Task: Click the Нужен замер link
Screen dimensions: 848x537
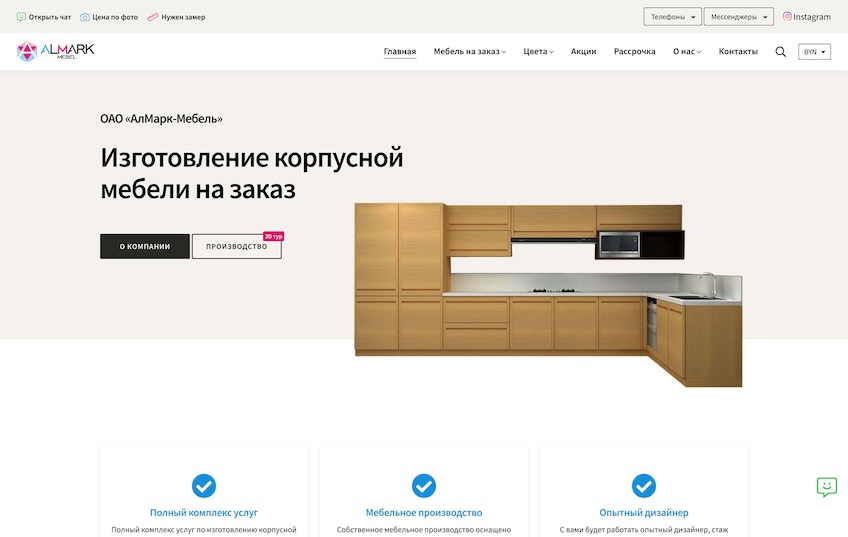Action: [x=183, y=17]
